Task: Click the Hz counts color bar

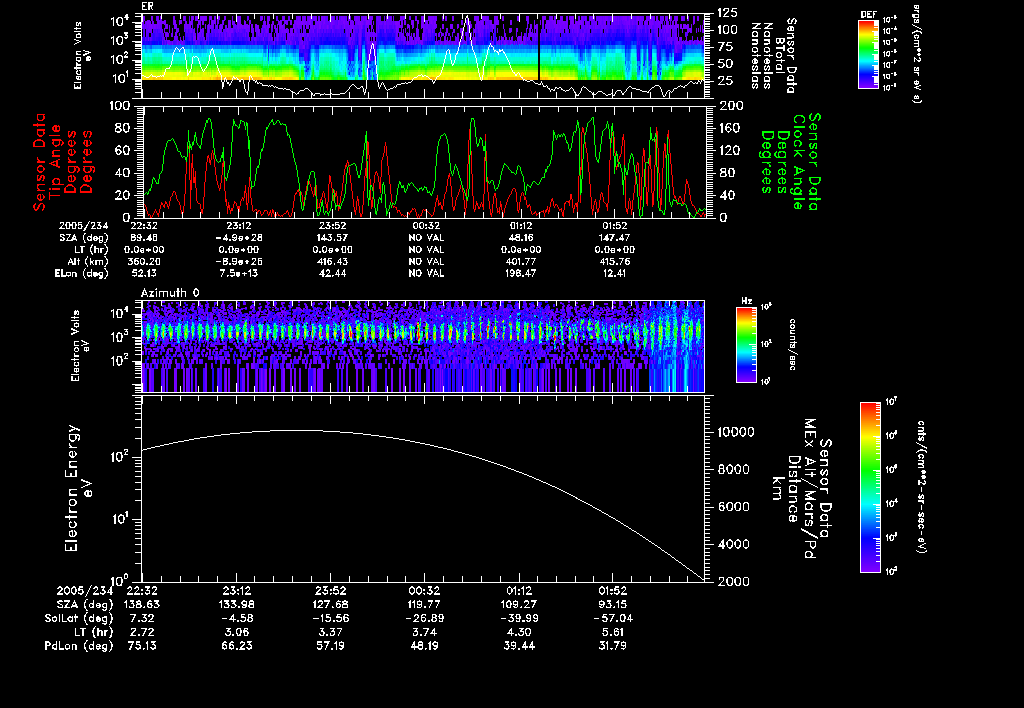Action: [x=746, y=344]
